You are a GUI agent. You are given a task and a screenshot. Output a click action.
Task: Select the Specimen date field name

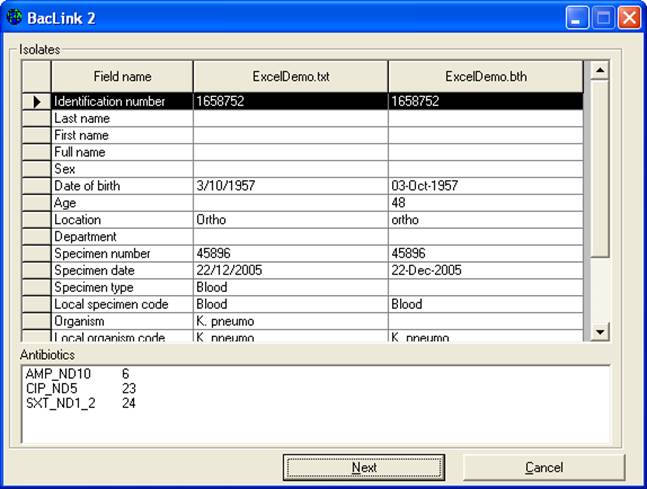pos(122,271)
